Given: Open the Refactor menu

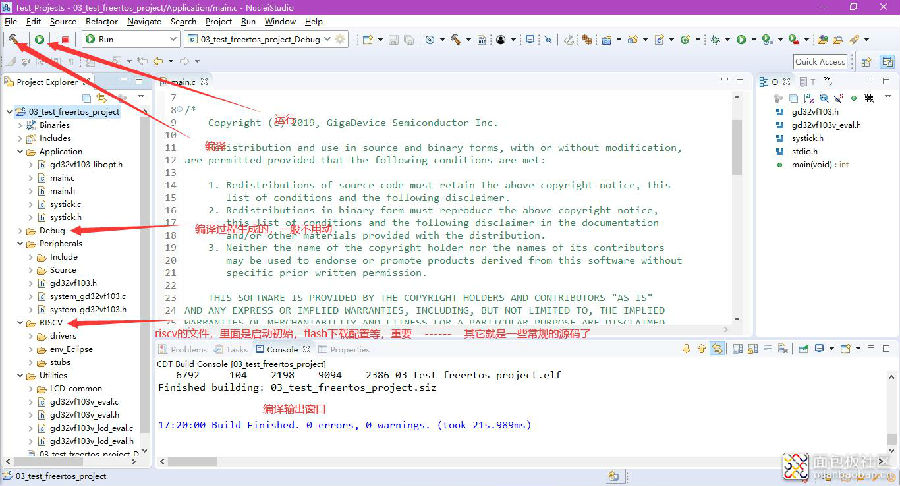Looking at the screenshot, I should [101, 21].
